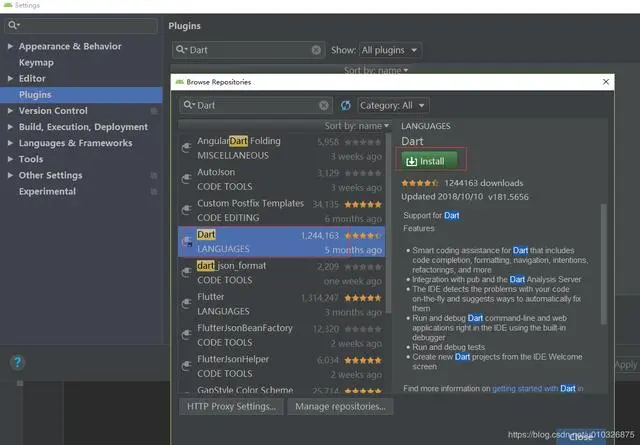Viewport: 640px width, 445px height.
Task: Click plugin icon beside AutoJson
Action: point(187,179)
